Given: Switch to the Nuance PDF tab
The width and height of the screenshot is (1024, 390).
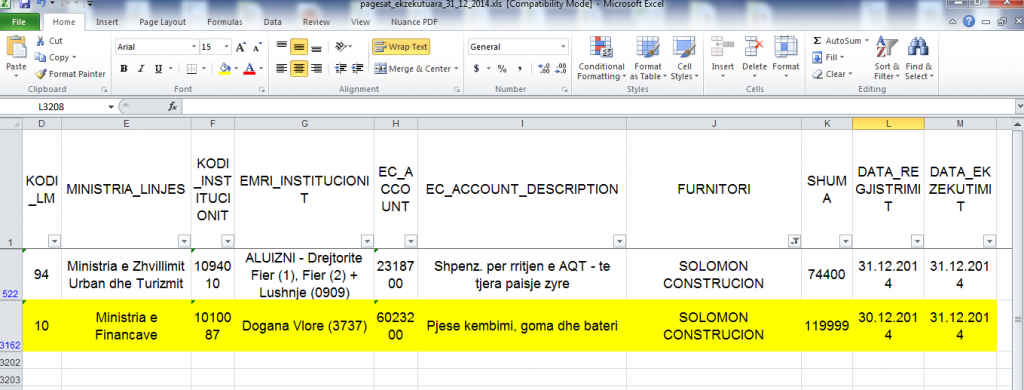Looking at the screenshot, I should point(414,22).
